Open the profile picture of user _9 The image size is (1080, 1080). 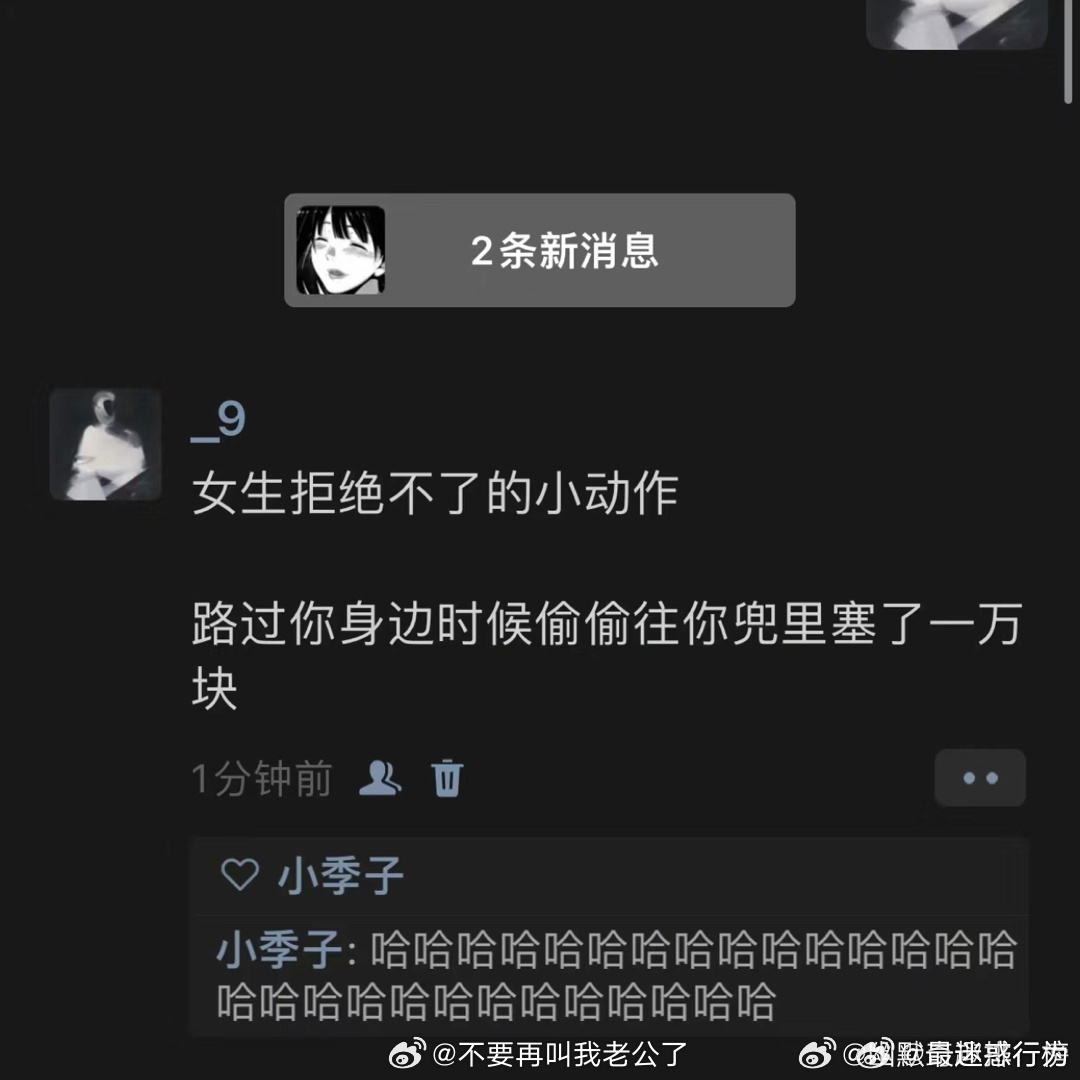coord(105,444)
